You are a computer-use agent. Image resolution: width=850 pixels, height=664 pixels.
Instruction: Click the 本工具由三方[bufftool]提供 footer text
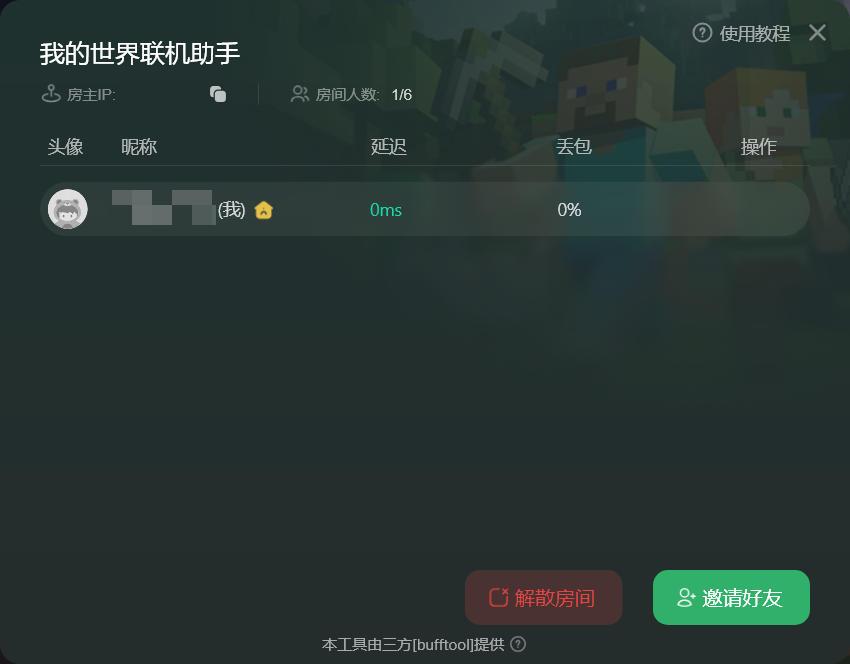click(x=413, y=644)
